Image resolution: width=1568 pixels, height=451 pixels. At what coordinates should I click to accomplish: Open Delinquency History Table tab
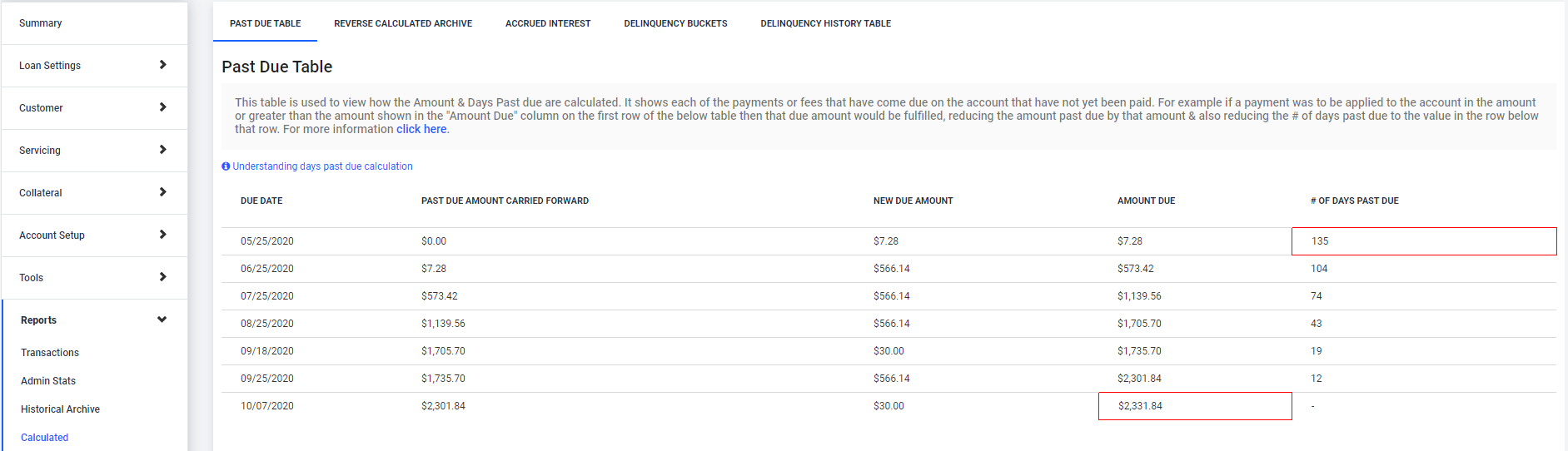click(825, 23)
